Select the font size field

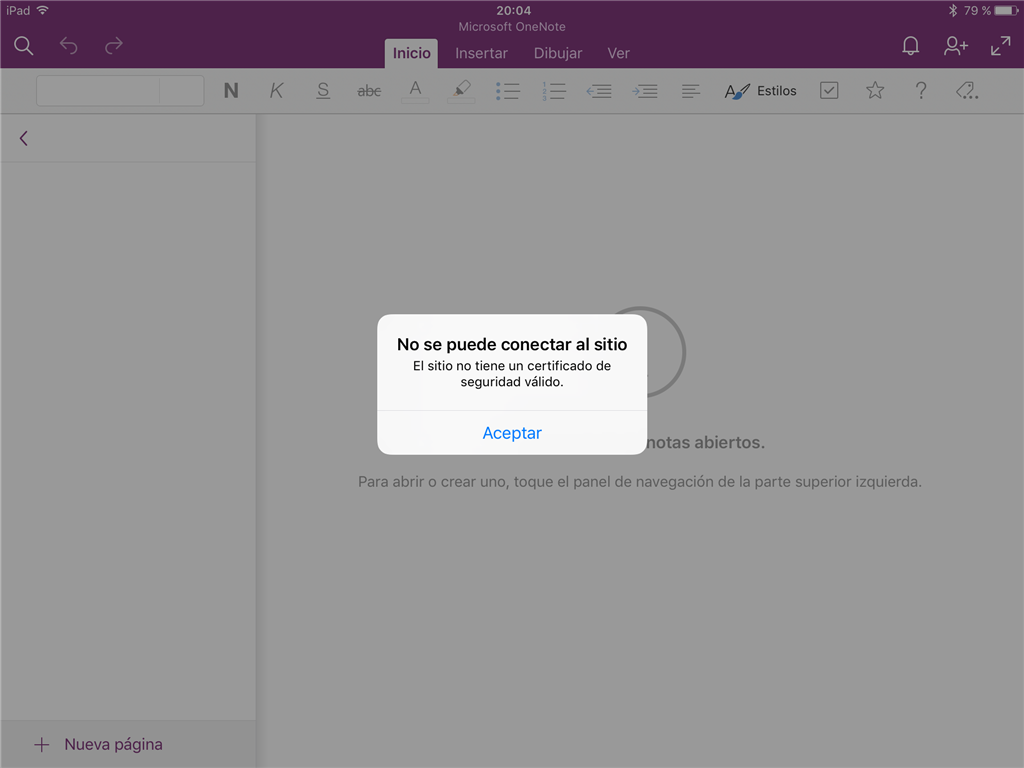click(182, 91)
